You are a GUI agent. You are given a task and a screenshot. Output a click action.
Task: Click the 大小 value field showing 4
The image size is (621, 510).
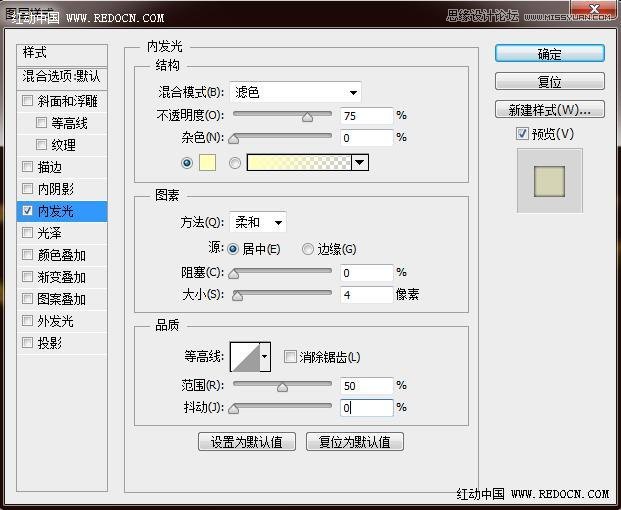coord(367,295)
